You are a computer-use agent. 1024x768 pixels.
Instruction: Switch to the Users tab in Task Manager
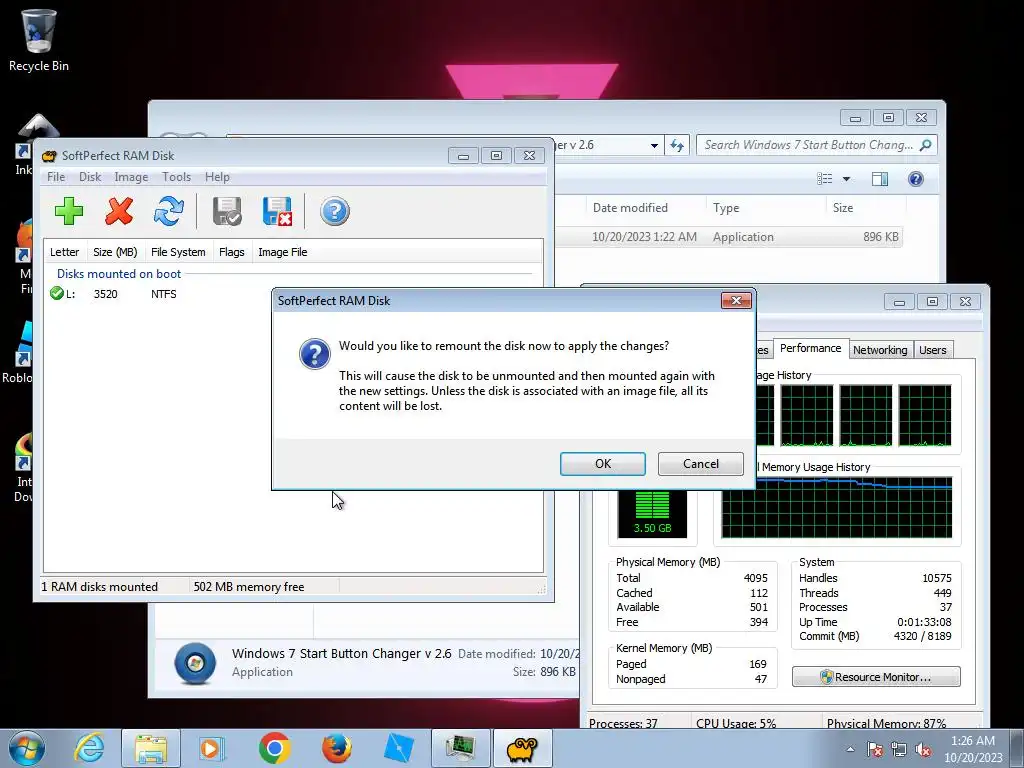point(933,350)
